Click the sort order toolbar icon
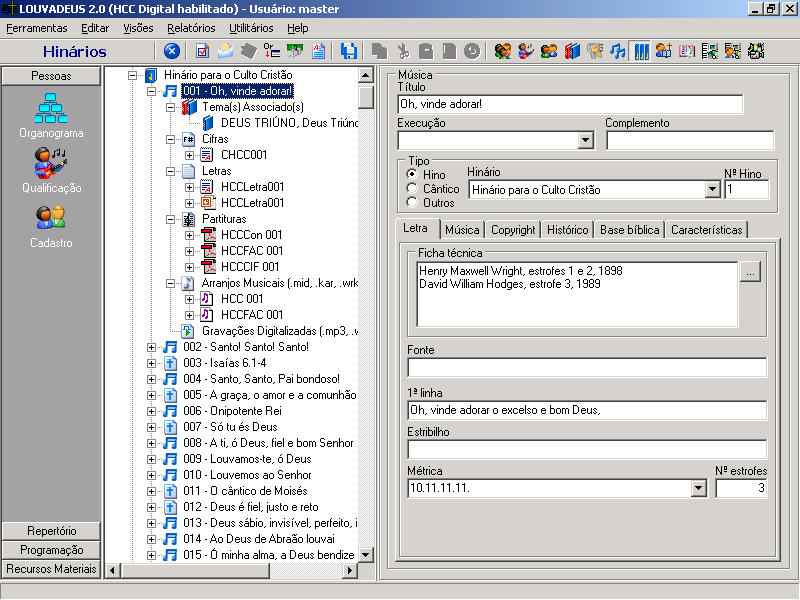This screenshot has height=600, width=800. pyautogui.click(x=271, y=51)
